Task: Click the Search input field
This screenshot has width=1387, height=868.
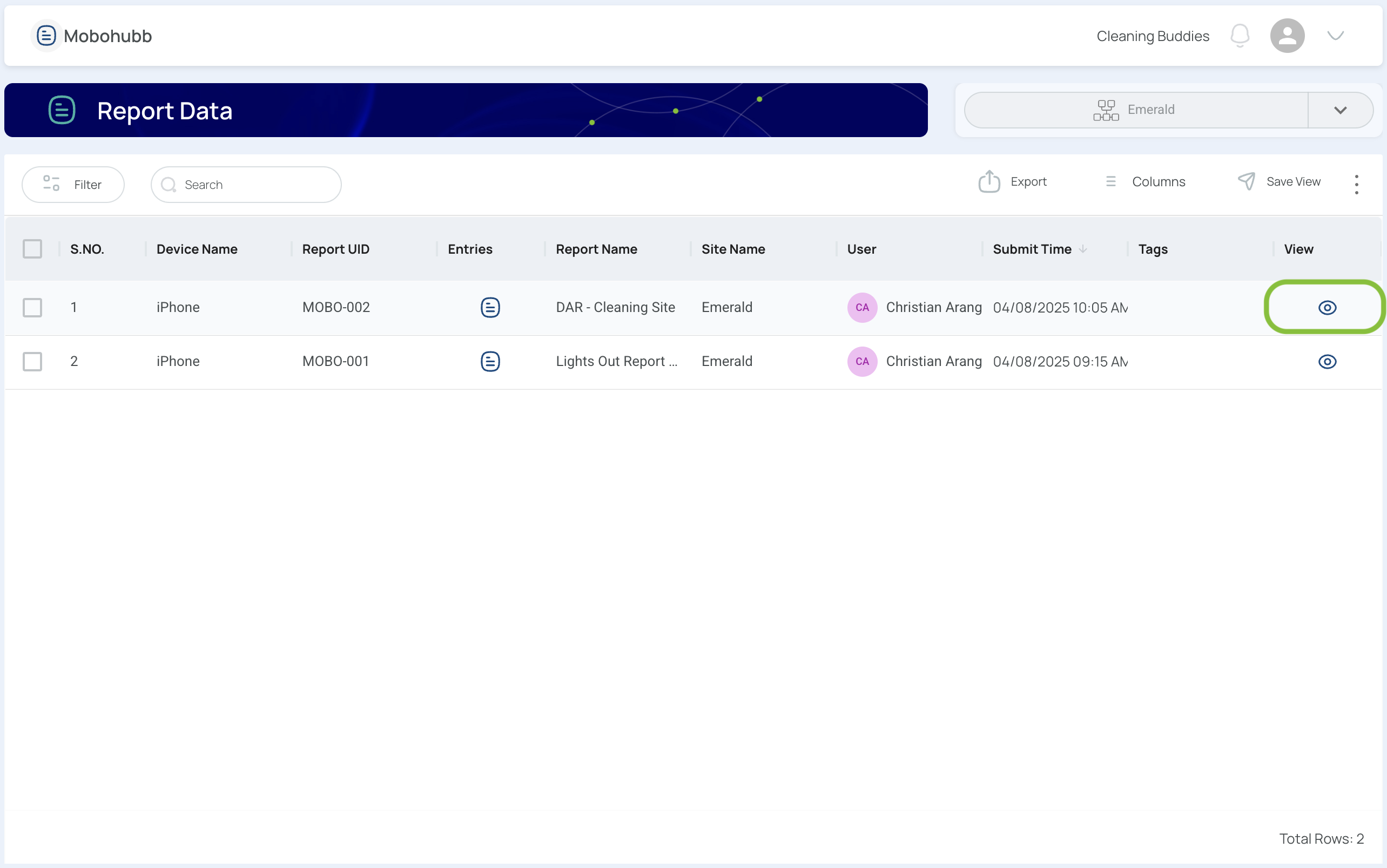Action: click(x=246, y=184)
